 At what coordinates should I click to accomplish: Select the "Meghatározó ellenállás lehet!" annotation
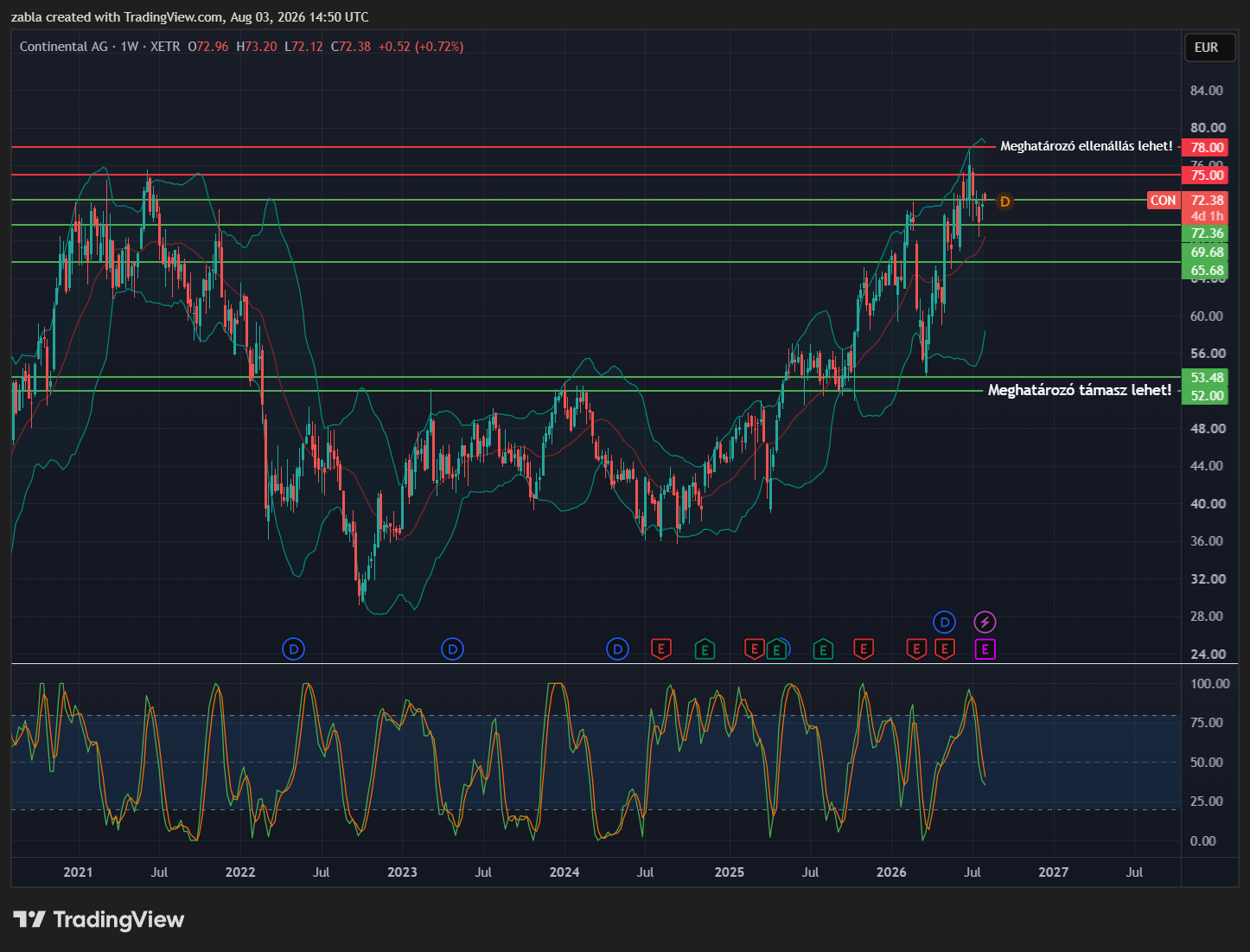[x=1087, y=146]
